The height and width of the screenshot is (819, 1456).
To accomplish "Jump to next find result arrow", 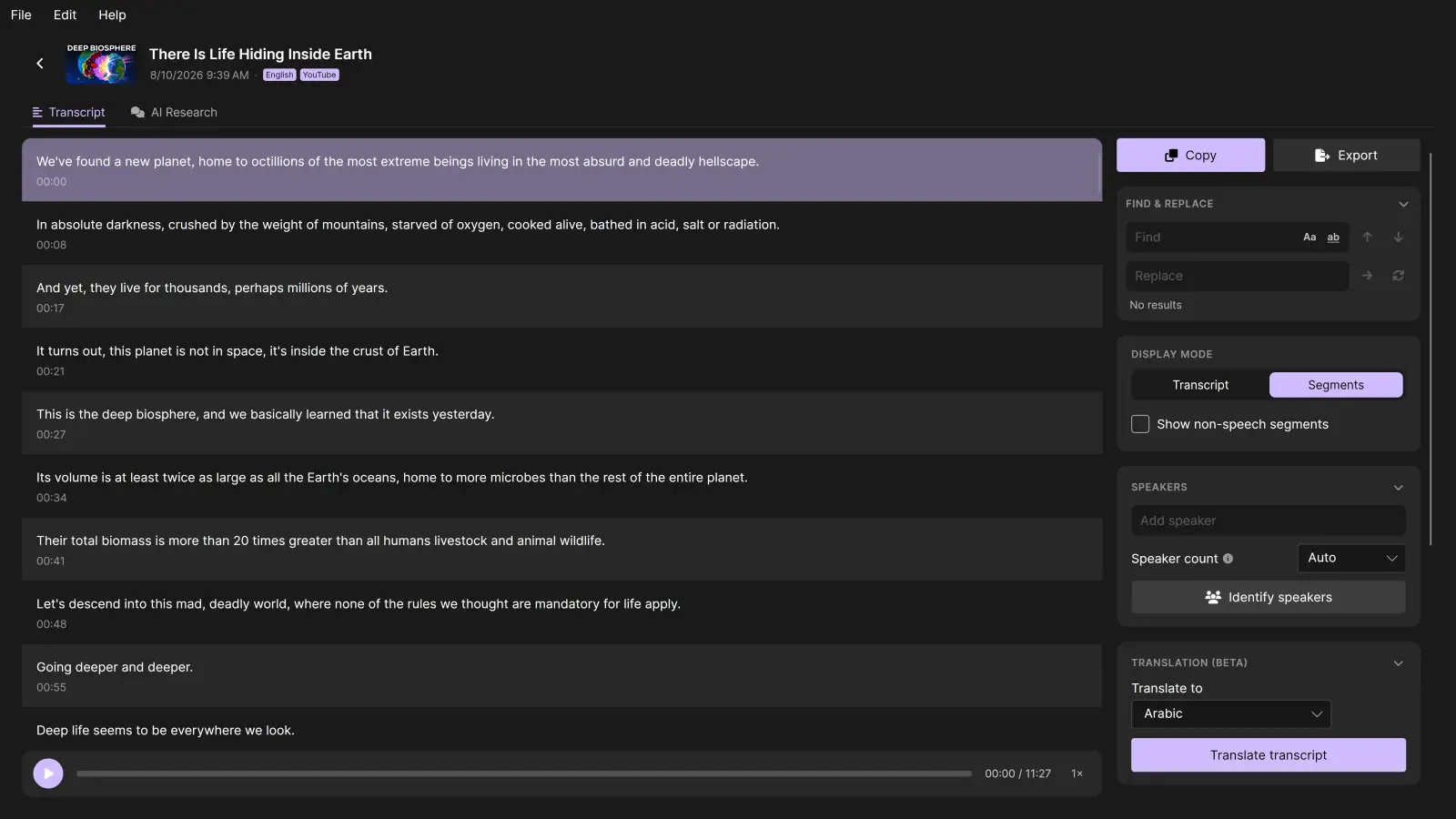I will click(x=1399, y=238).
